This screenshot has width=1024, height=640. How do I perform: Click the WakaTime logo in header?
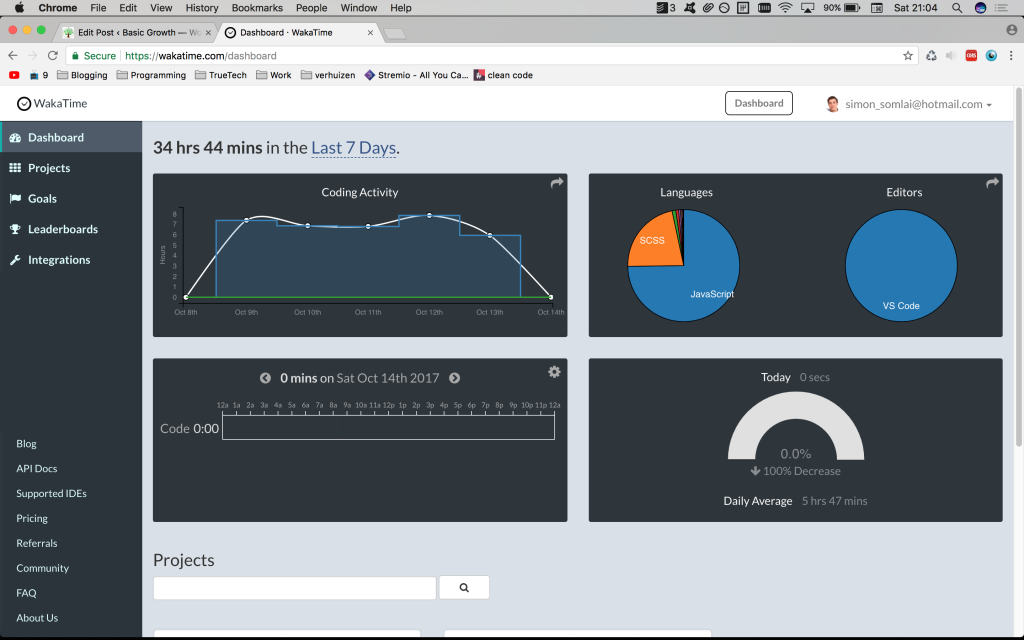(x=52, y=104)
